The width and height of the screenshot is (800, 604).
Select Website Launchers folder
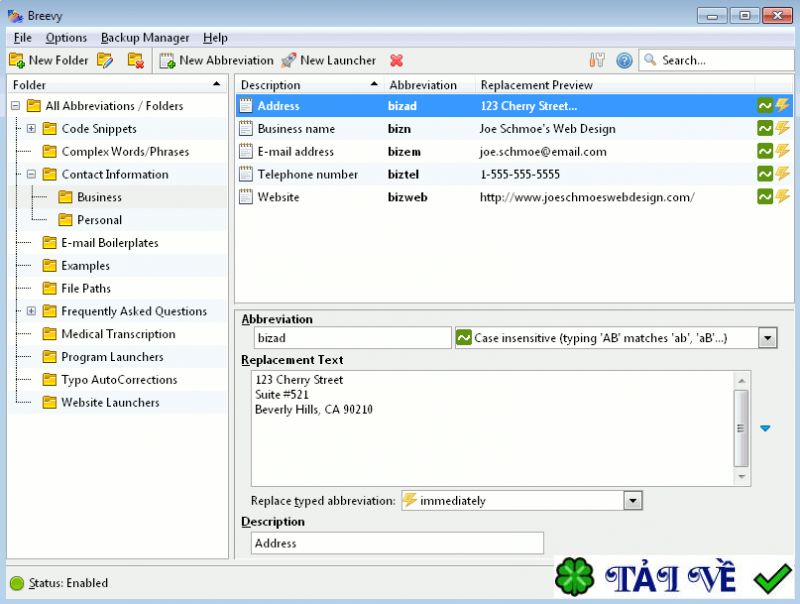[x=110, y=402]
